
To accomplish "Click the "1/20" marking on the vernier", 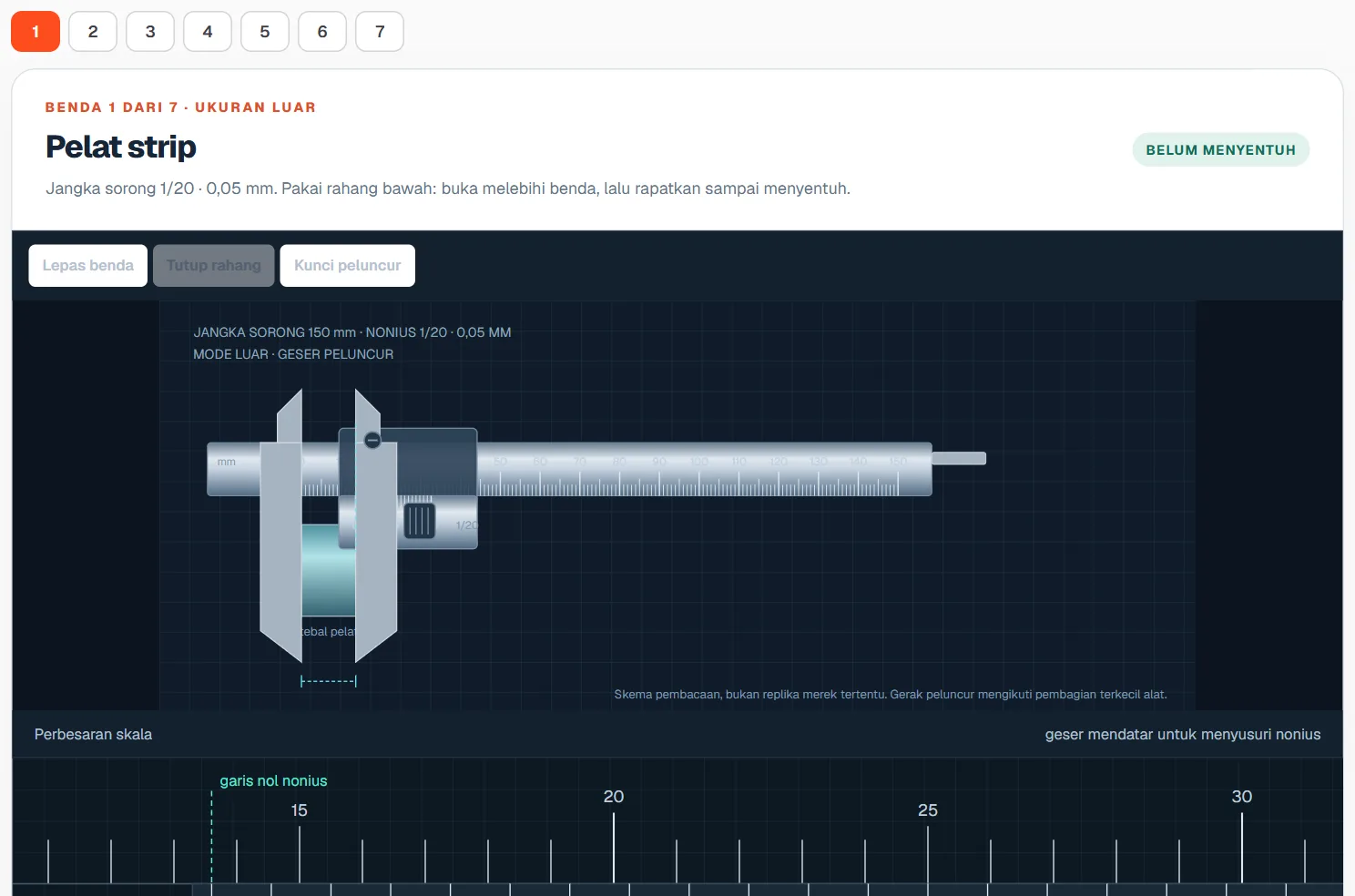I will click(x=466, y=525).
